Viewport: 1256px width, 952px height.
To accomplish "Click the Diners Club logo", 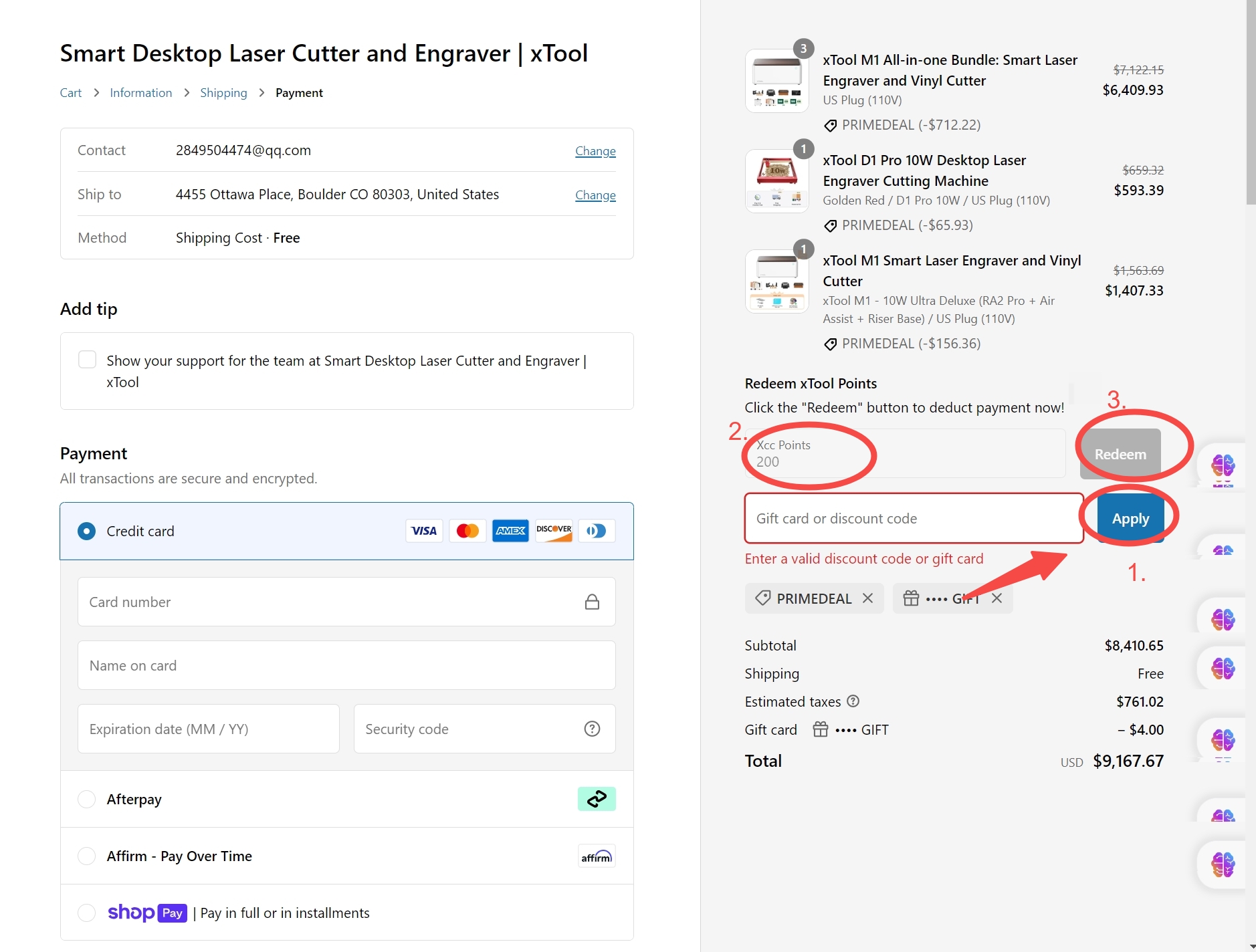I will coord(597,531).
